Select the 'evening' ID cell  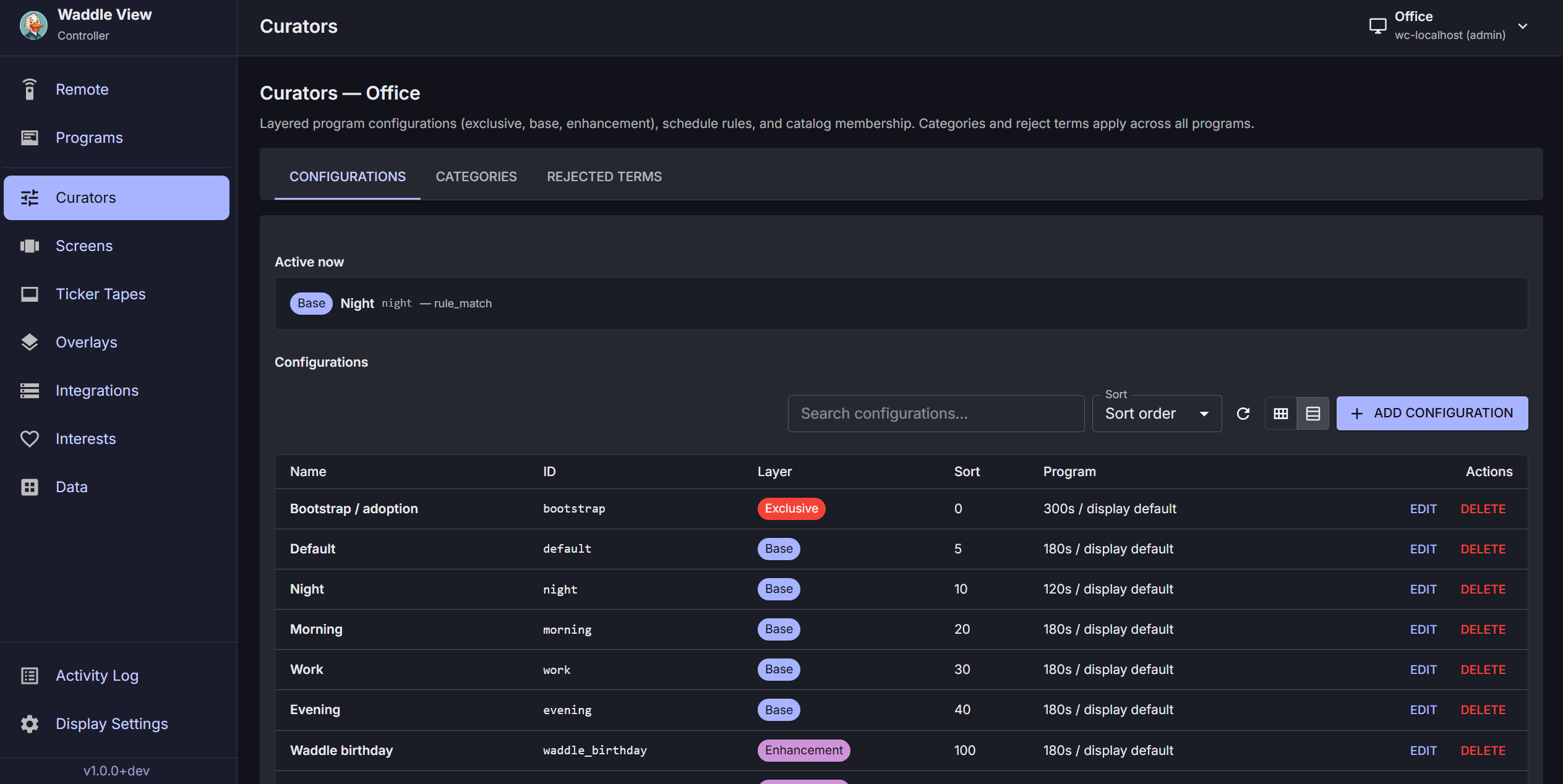[x=567, y=710]
